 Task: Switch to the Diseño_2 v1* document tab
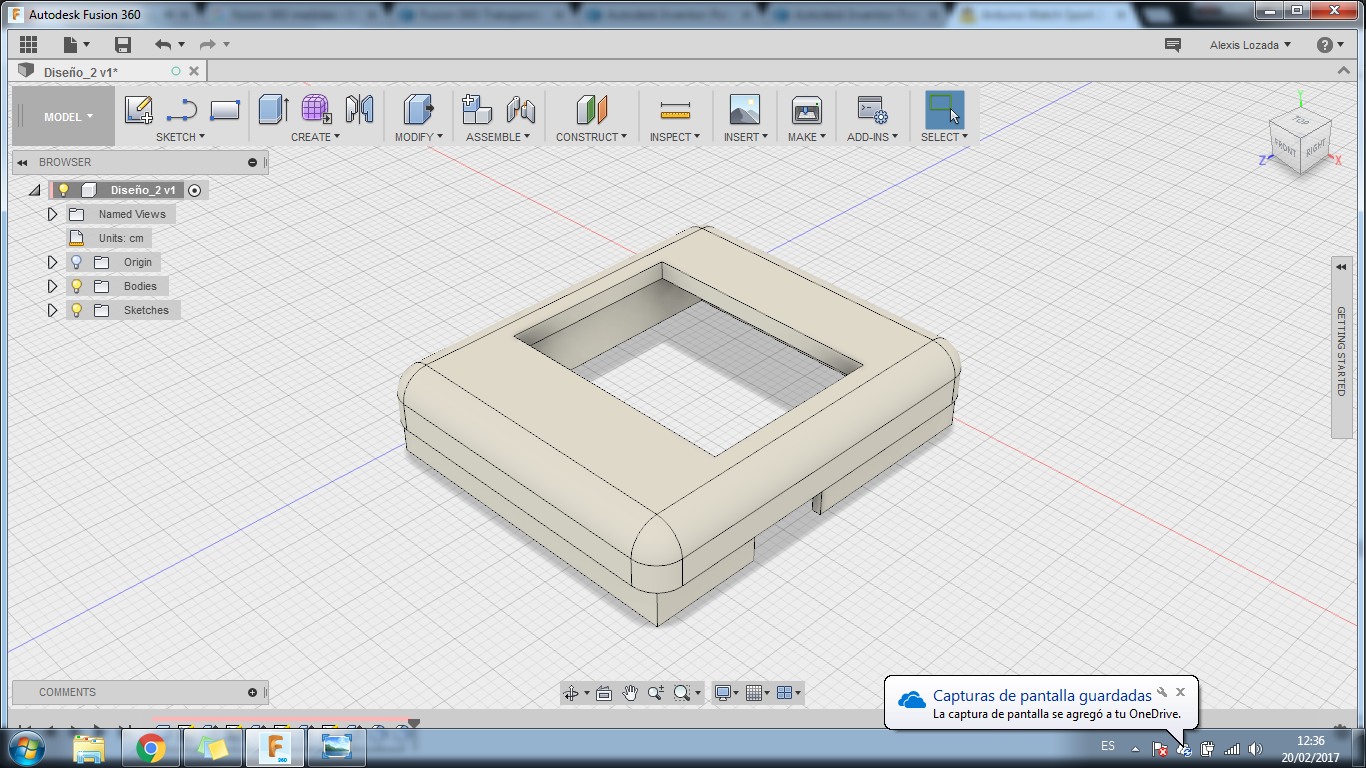pos(81,72)
